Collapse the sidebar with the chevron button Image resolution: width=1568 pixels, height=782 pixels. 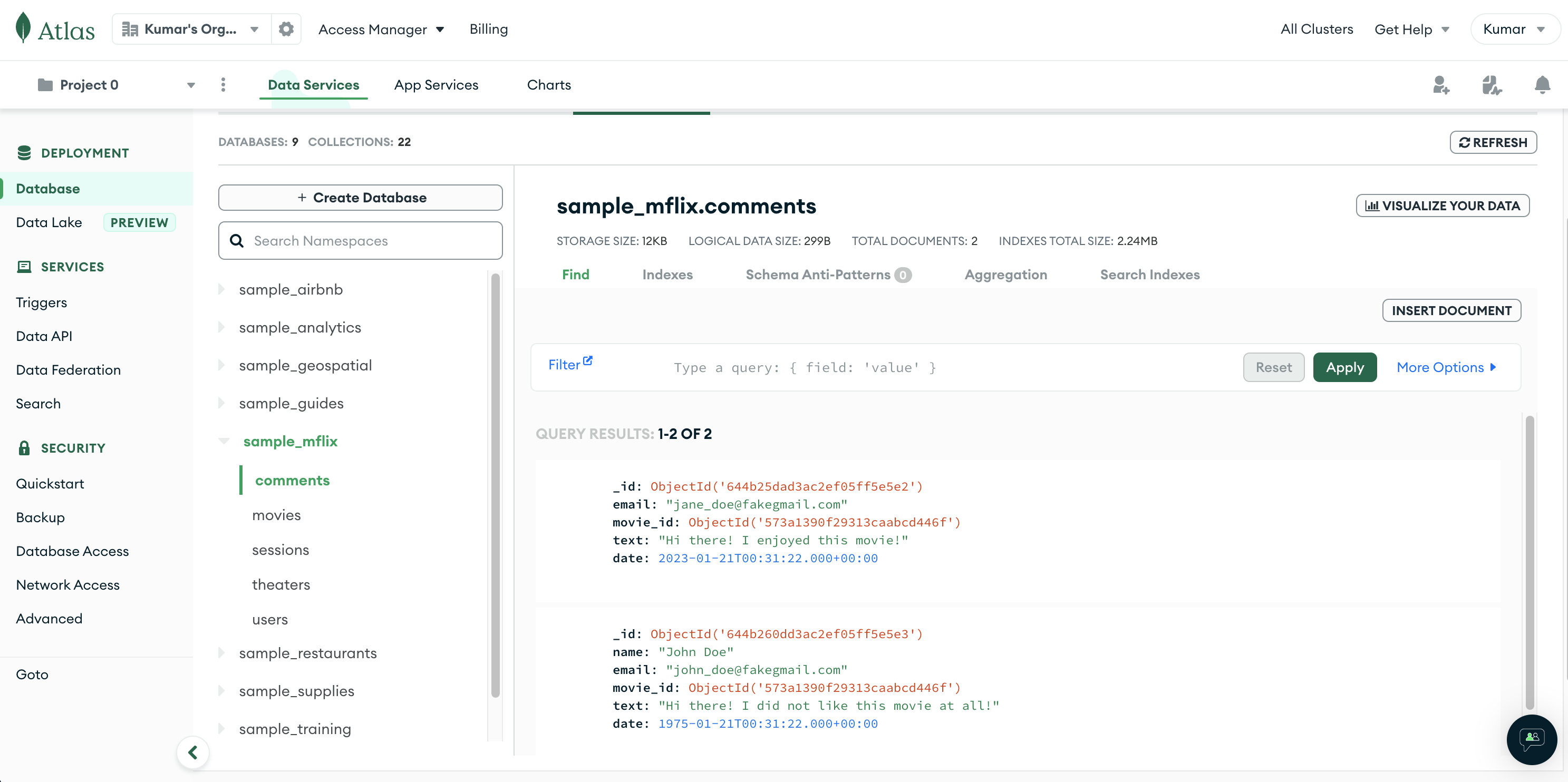[x=193, y=752]
